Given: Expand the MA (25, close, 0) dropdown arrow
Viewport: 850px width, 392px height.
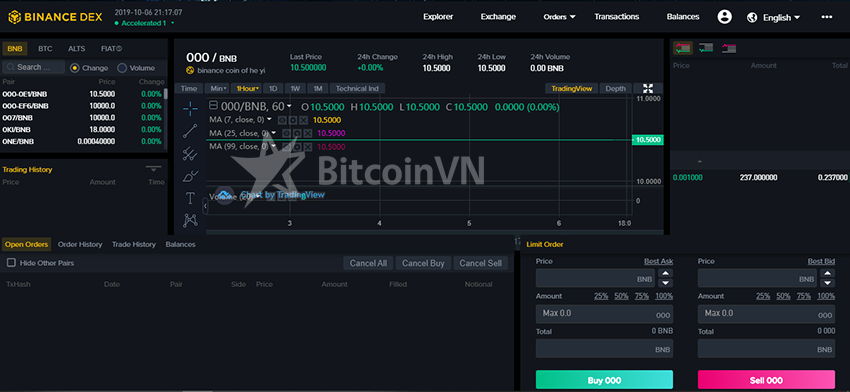Looking at the screenshot, I should tap(274, 133).
